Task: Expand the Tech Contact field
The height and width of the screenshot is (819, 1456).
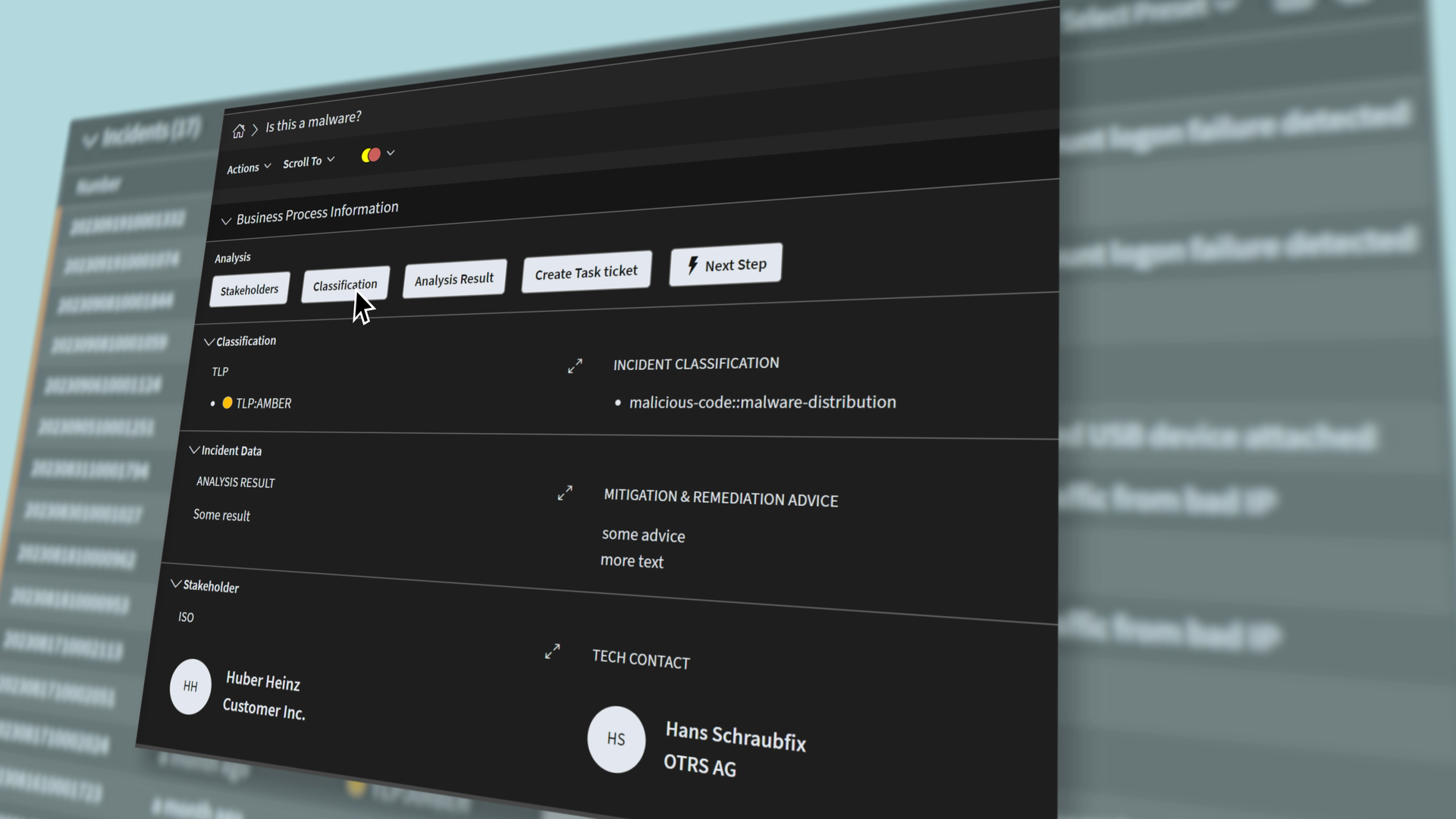Action: coord(553,651)
